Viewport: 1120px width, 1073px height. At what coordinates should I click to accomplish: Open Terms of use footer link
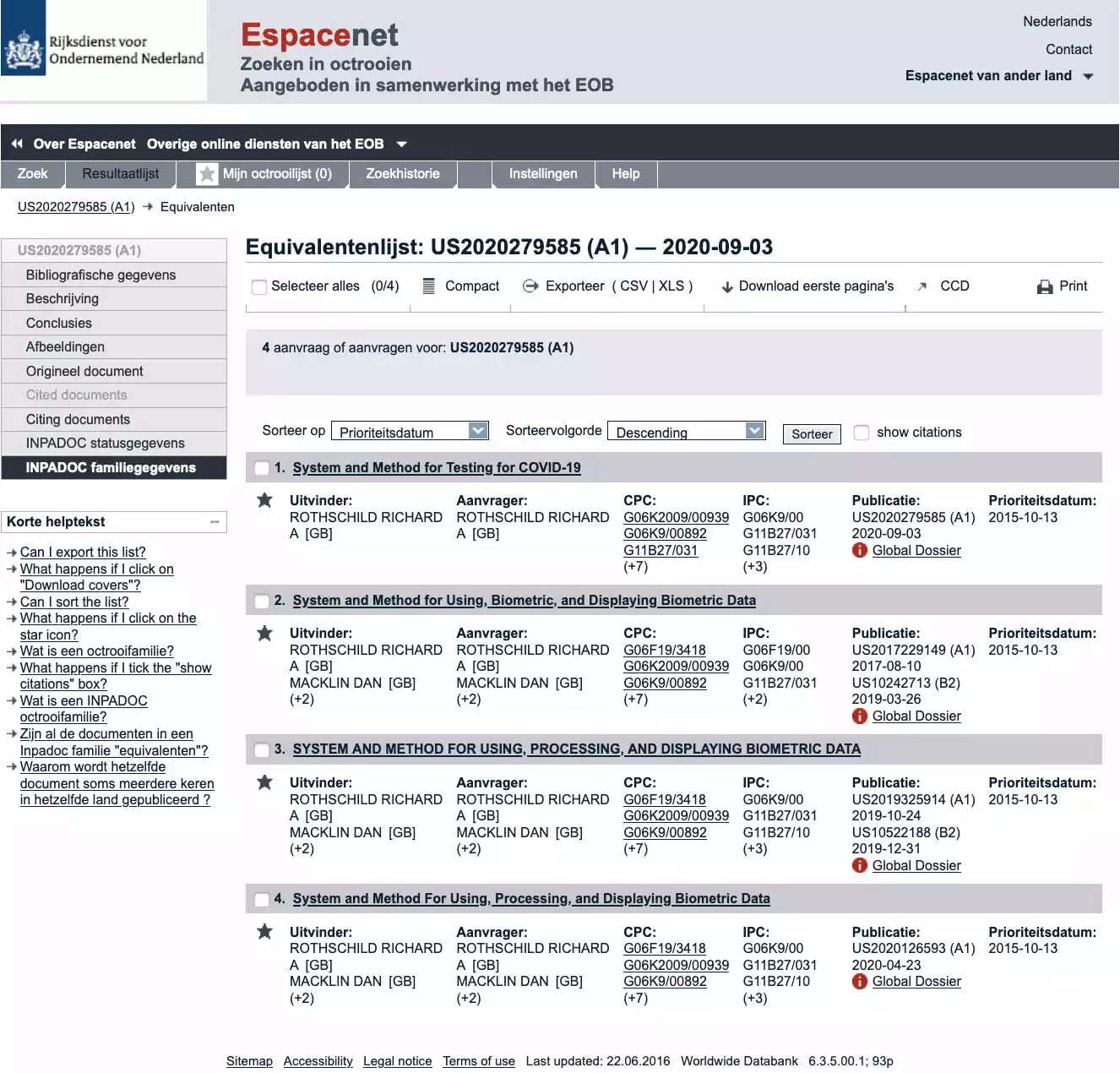[x=479, y=1061]
